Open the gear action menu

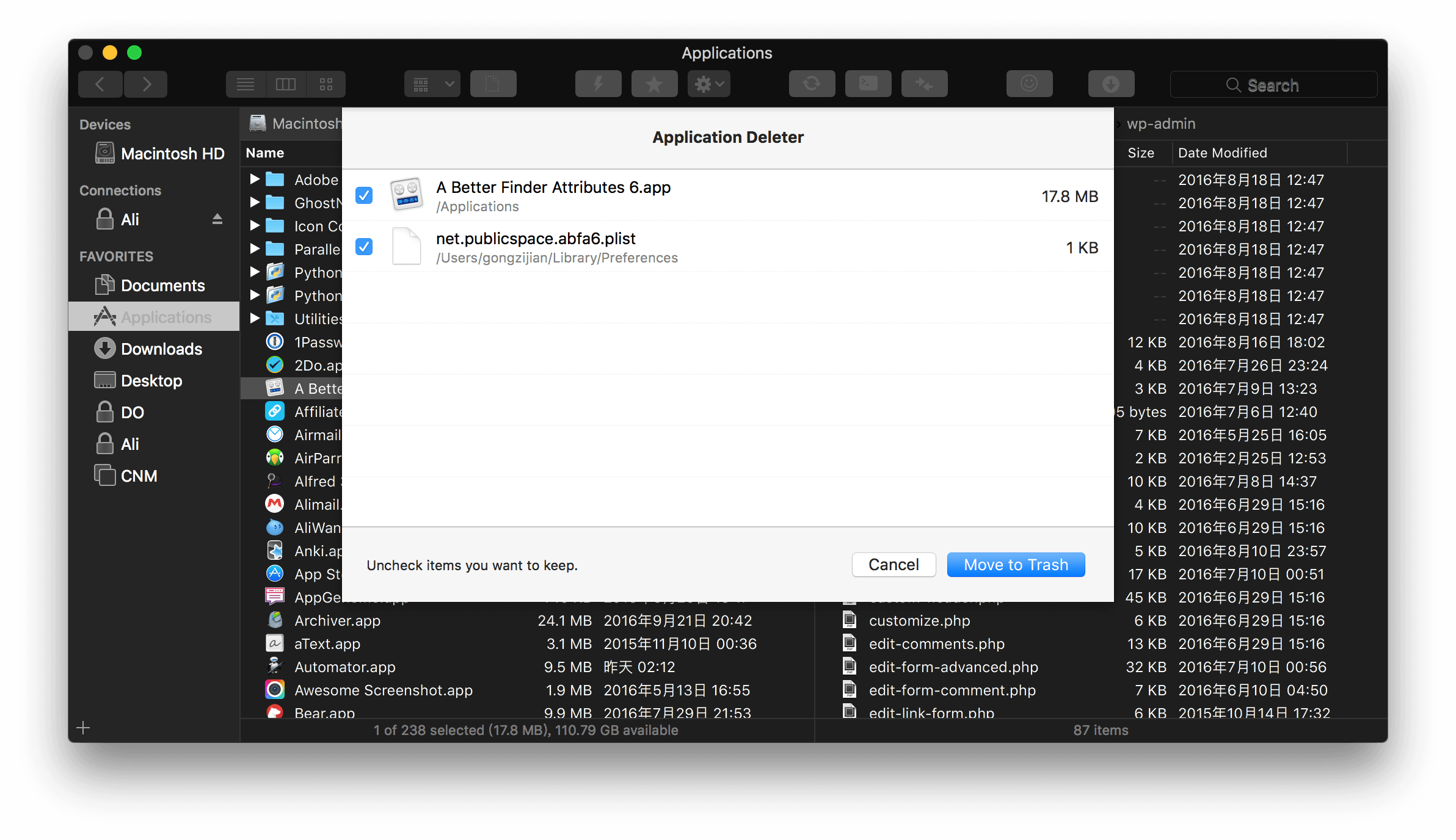pyautogui.click(x=709, y=84)
